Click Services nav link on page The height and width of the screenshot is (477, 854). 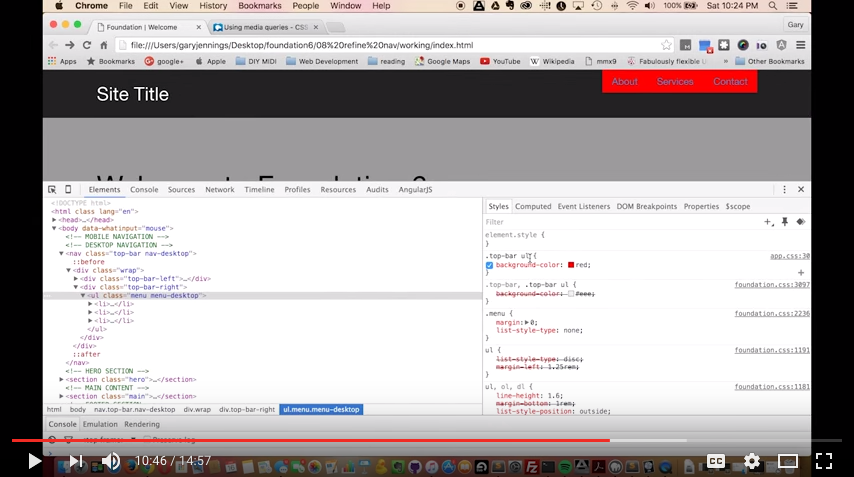675,82
